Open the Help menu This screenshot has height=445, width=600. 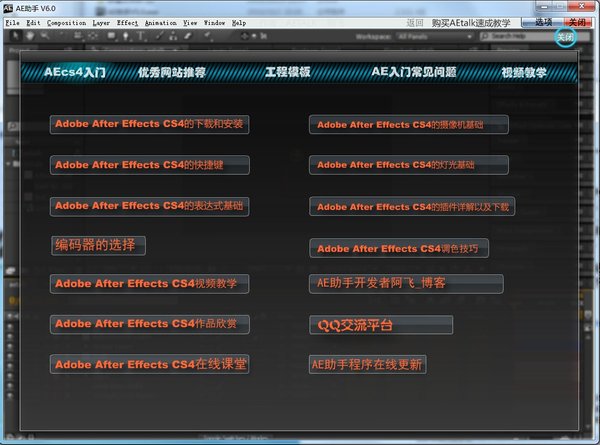point(239,23)
